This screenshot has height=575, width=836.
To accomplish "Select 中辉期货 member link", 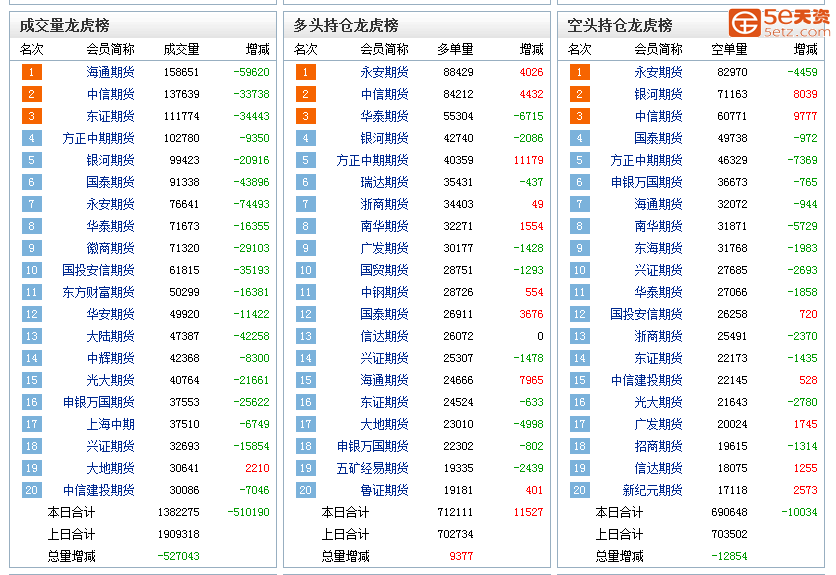I will (x=110, y=358).
